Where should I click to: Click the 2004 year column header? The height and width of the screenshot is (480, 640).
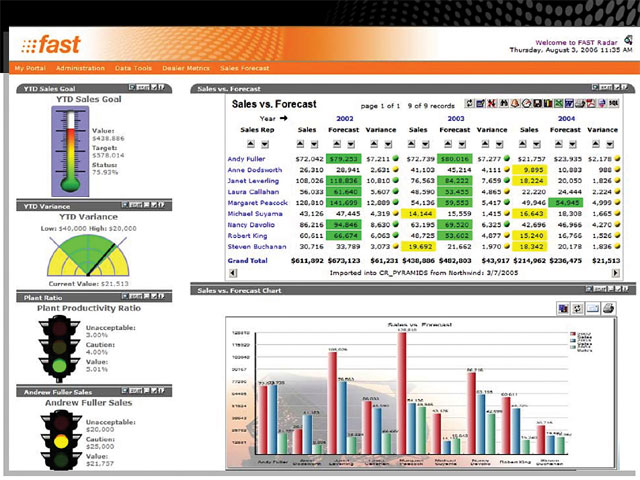(x=567, y=118)
